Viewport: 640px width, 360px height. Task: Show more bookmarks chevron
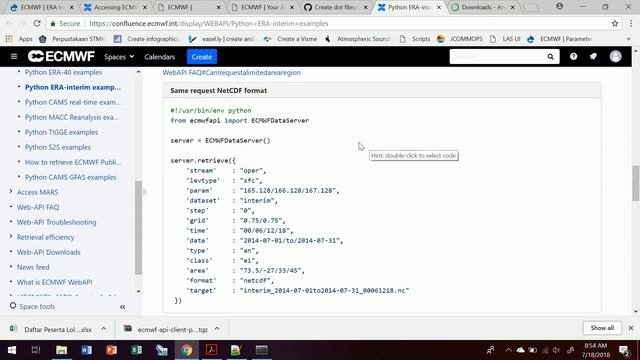point(629,39)
